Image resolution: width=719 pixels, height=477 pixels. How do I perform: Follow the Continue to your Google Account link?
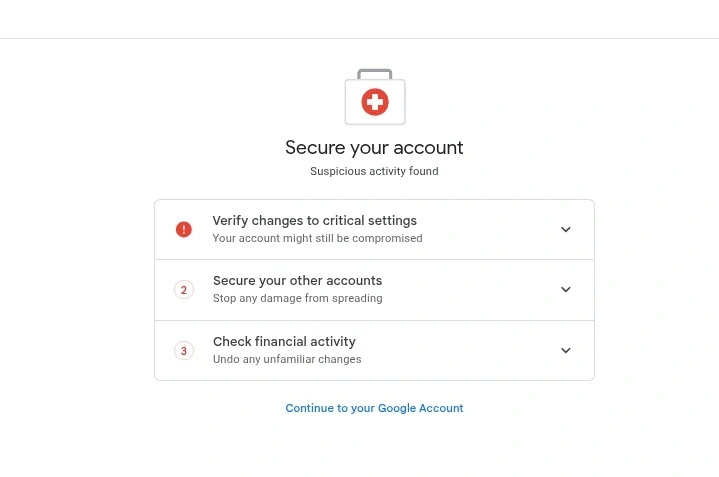click(x=374, y=408)
